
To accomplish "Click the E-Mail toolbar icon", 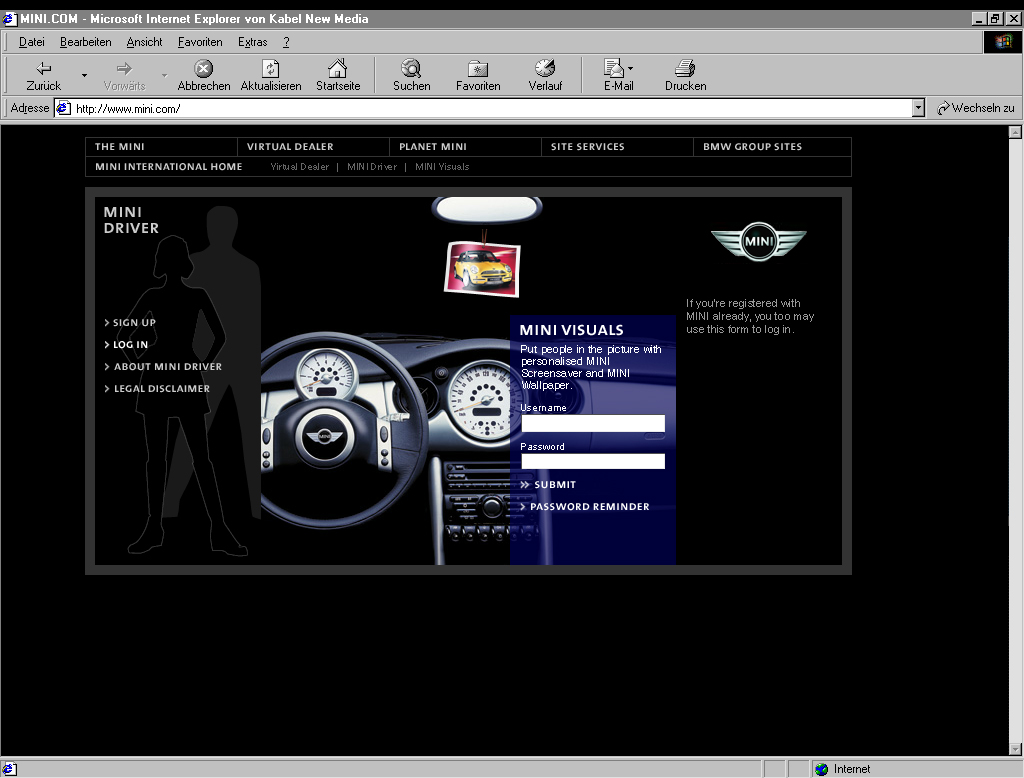I will click(x=614, y=69).
